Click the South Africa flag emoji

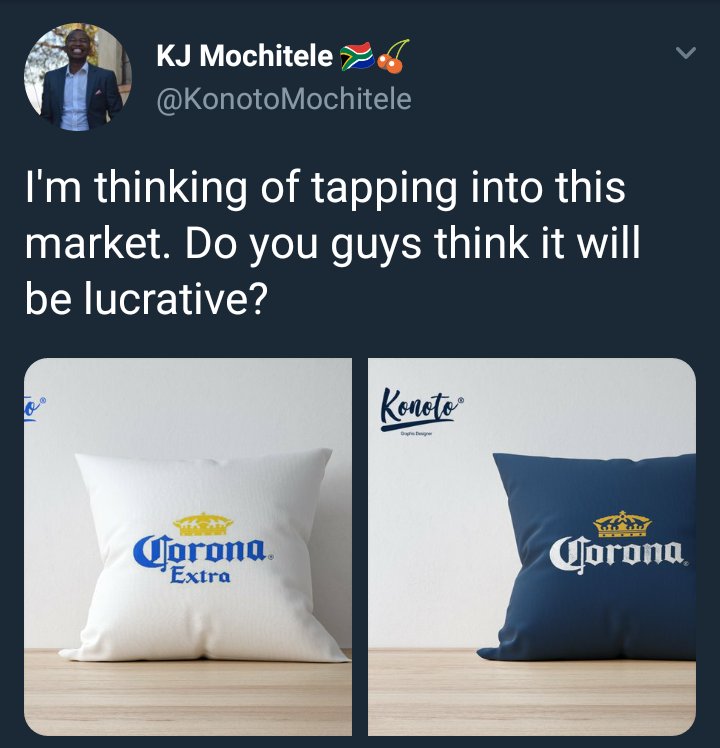[x=356, y=56]
